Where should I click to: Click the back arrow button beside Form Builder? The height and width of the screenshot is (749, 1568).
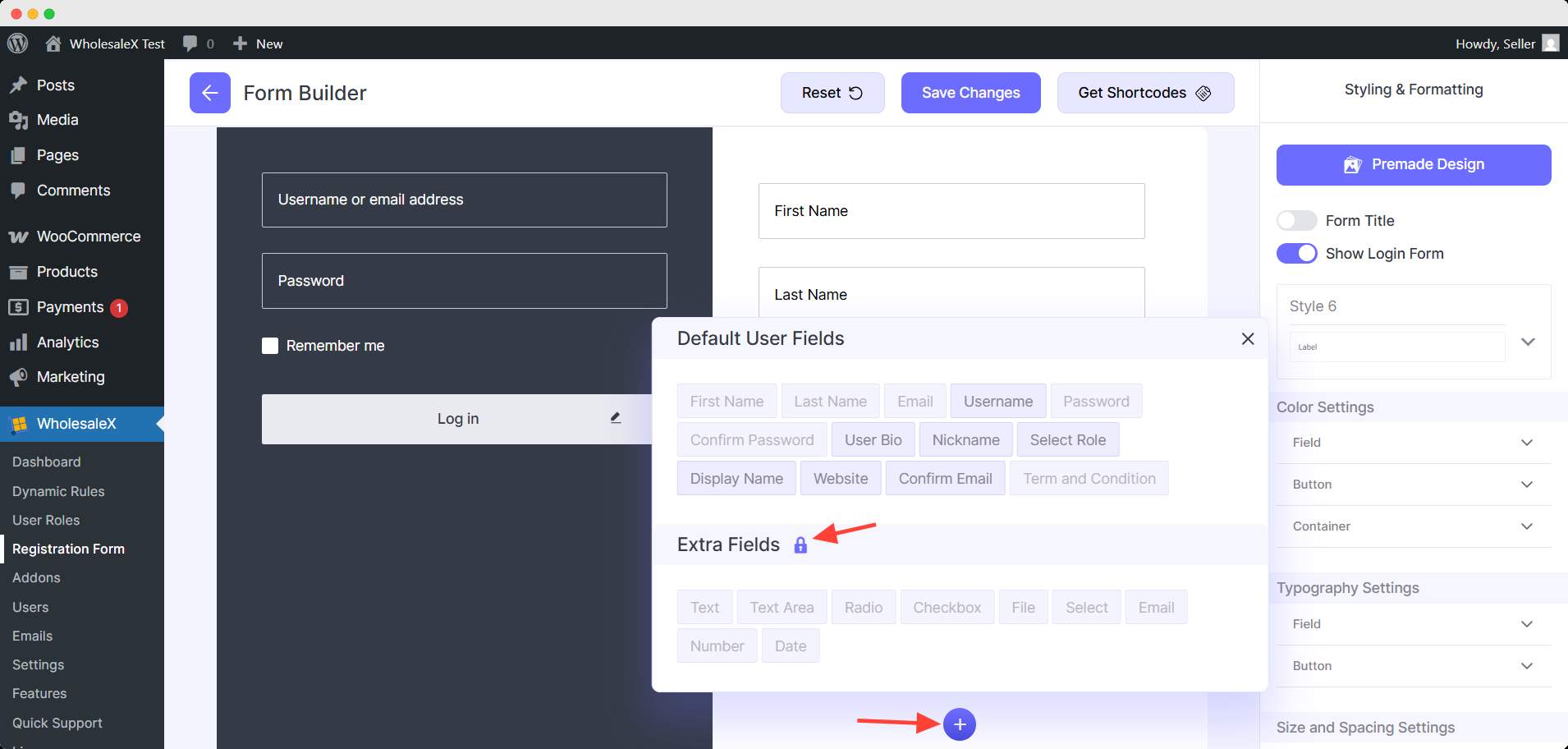(x=210, y=93)
